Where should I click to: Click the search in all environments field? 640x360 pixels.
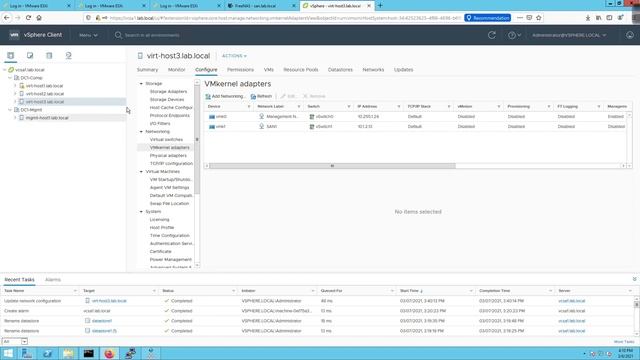tap(152, 36)
